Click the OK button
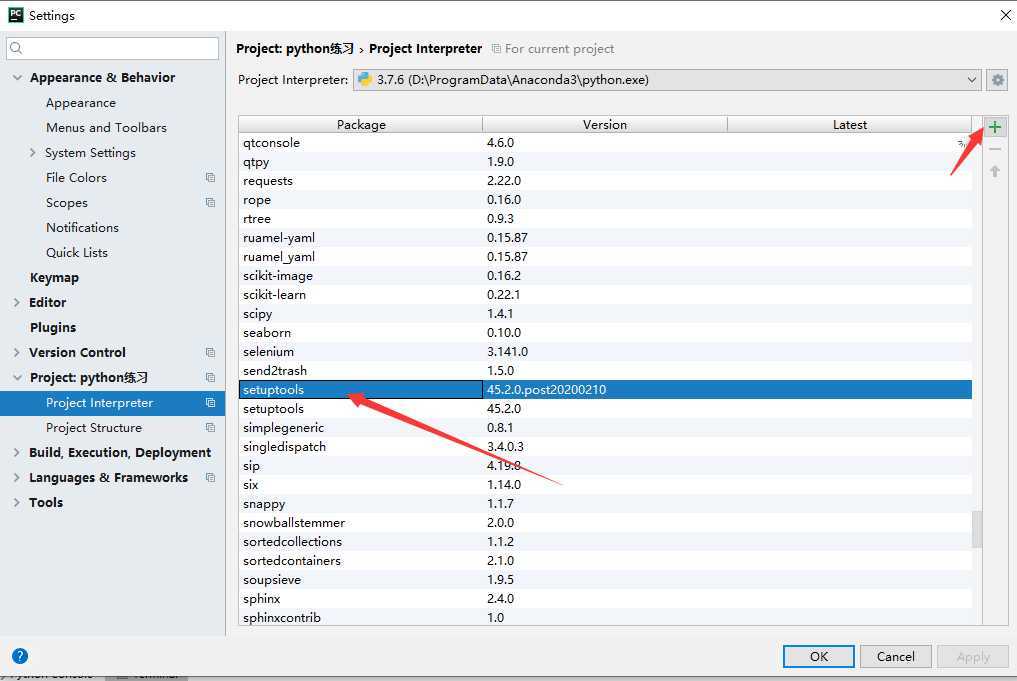This screenshot has width=1017, height=681. coord(819,656)
